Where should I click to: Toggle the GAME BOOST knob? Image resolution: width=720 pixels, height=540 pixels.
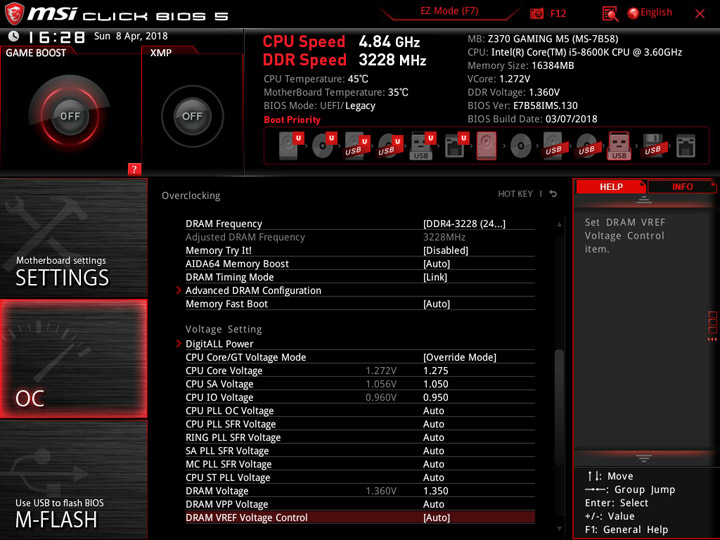pos(70,116)
